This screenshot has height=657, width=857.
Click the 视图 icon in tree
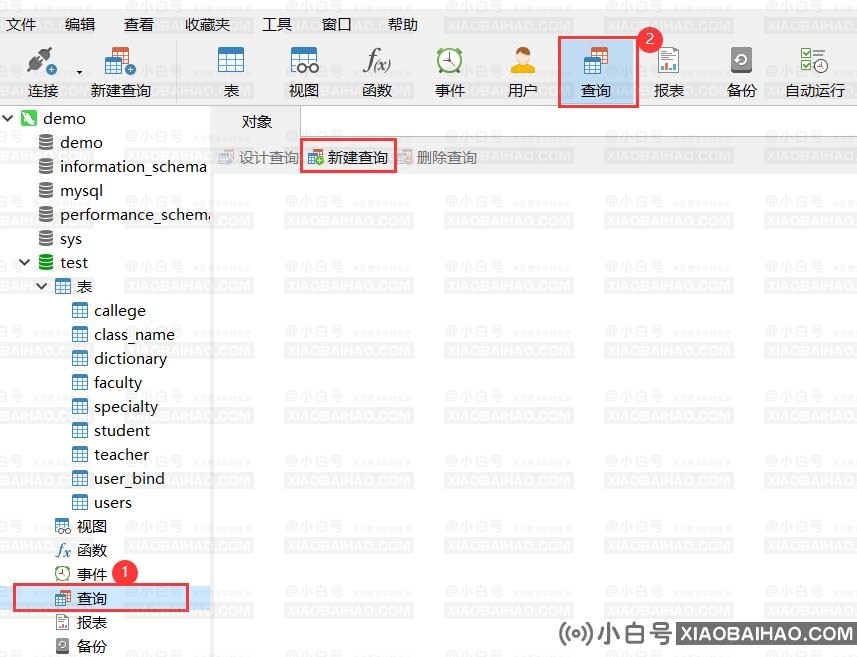(x=63, y=526)
